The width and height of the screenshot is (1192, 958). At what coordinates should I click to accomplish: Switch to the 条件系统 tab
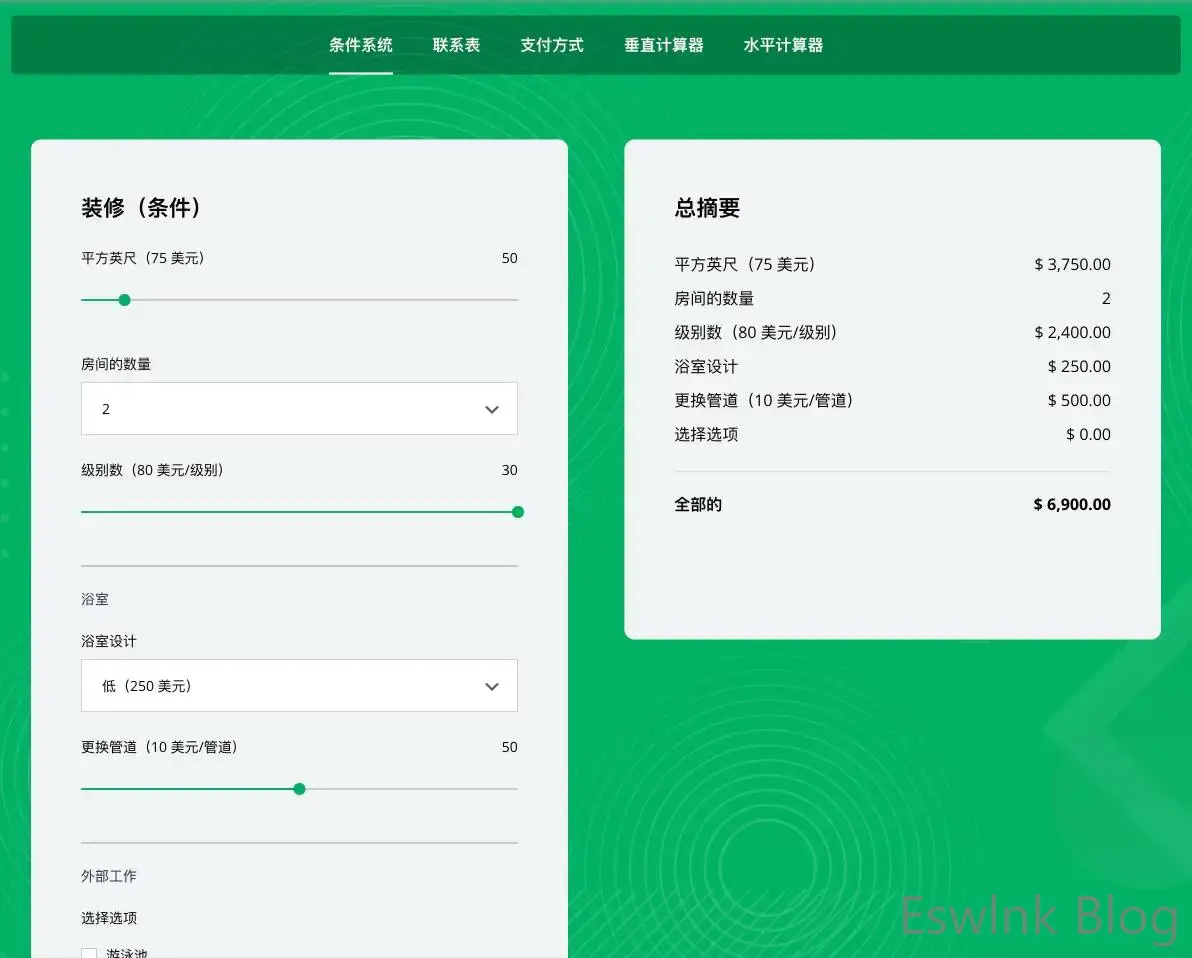coord(360,45)
